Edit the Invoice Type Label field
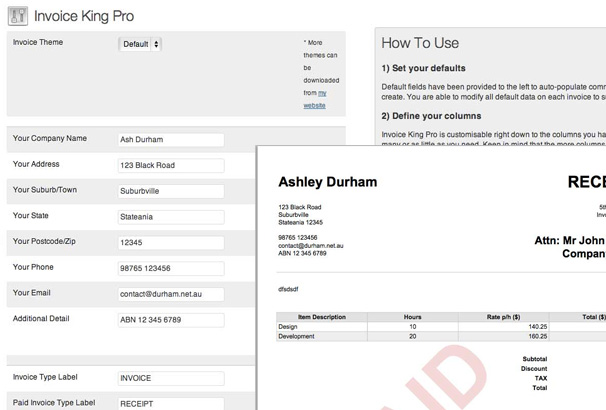 tap(171, 378)
